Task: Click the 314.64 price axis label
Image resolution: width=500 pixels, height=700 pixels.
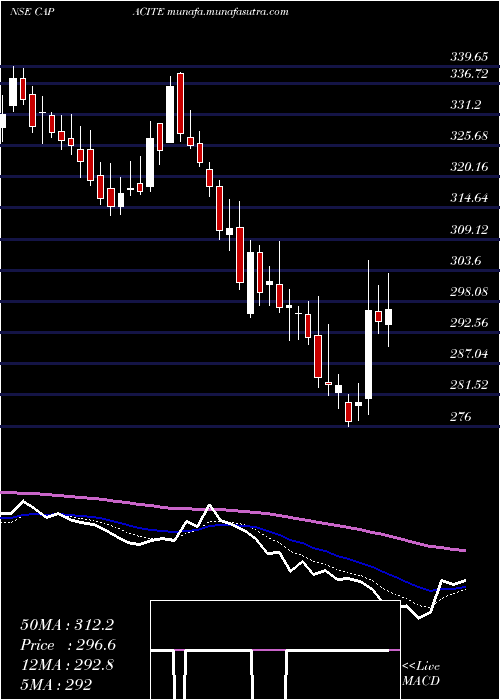Action: click(470, 198)
